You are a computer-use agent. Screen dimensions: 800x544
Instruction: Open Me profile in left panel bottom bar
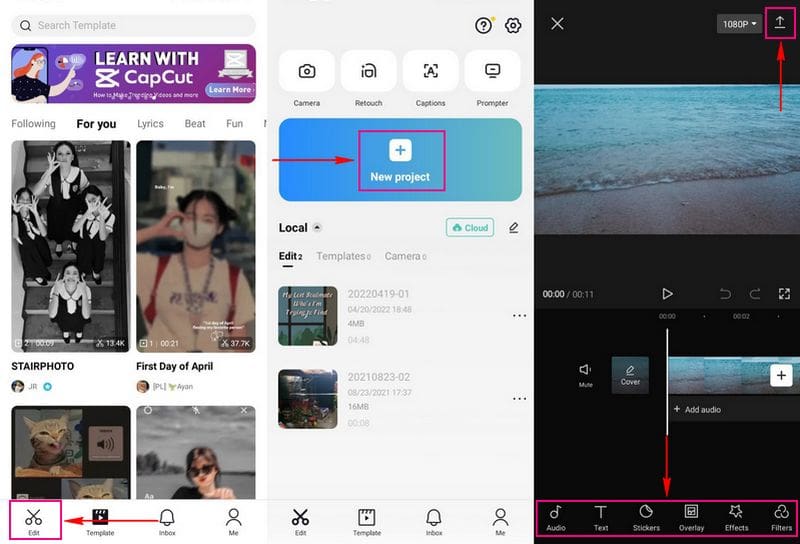234,522
